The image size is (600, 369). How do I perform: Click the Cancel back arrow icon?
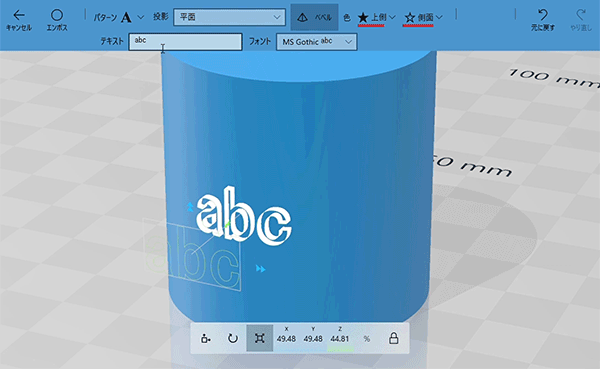pos(19,15)
